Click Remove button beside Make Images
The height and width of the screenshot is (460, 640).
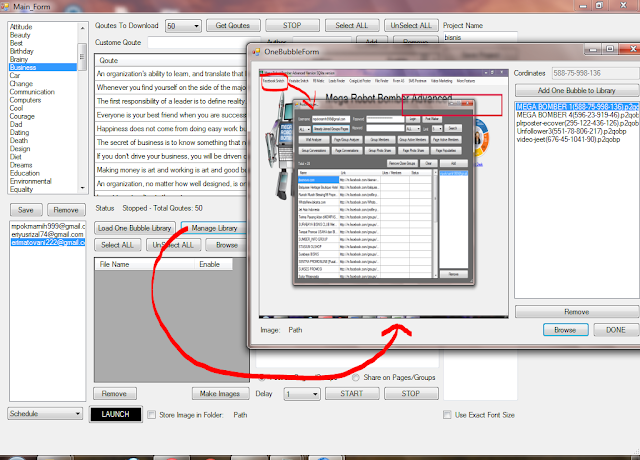[x=114, y=393]
